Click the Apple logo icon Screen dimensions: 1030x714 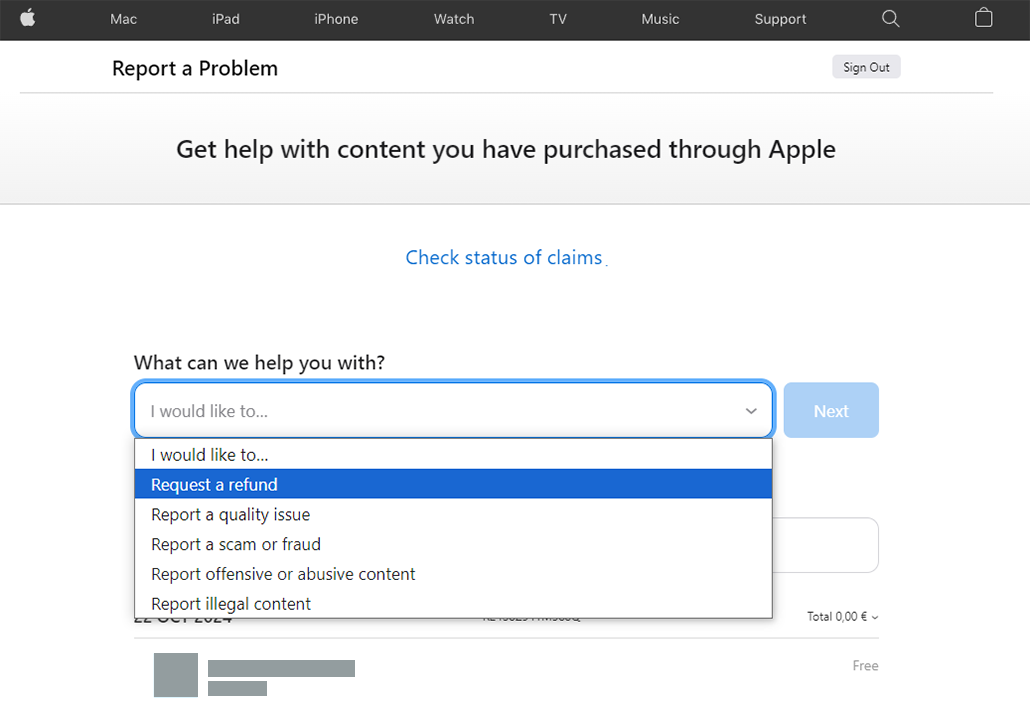[27, 18]
